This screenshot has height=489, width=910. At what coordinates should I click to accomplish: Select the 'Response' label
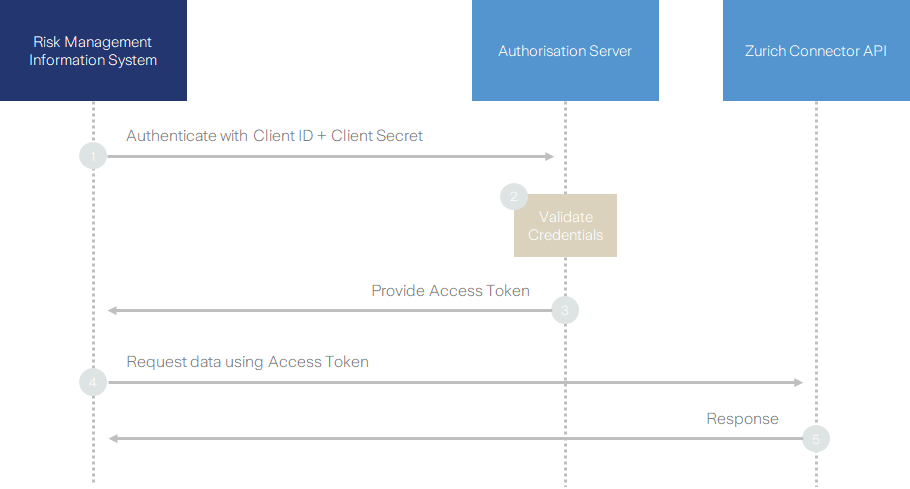click(x=742, y=419)
